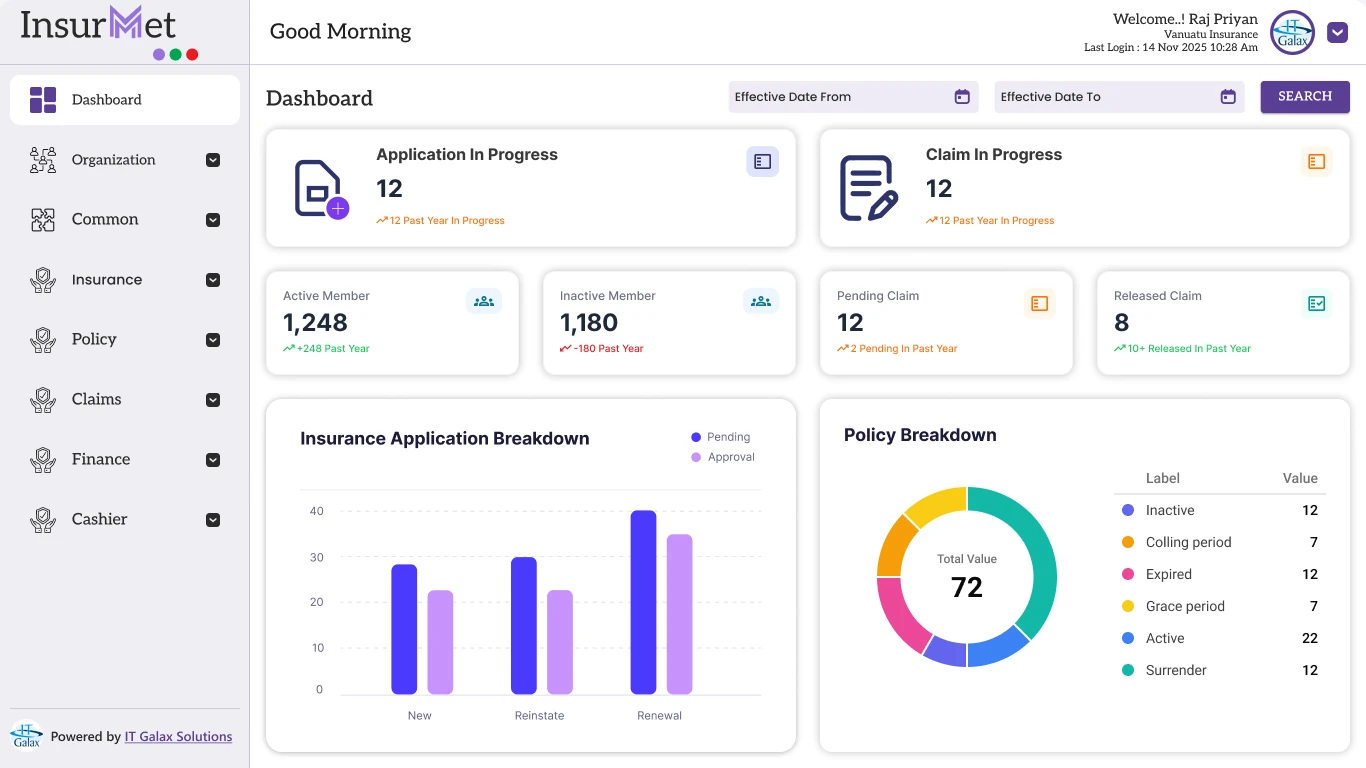Click the Inactive legend color dot

[x=1128, y=510]
